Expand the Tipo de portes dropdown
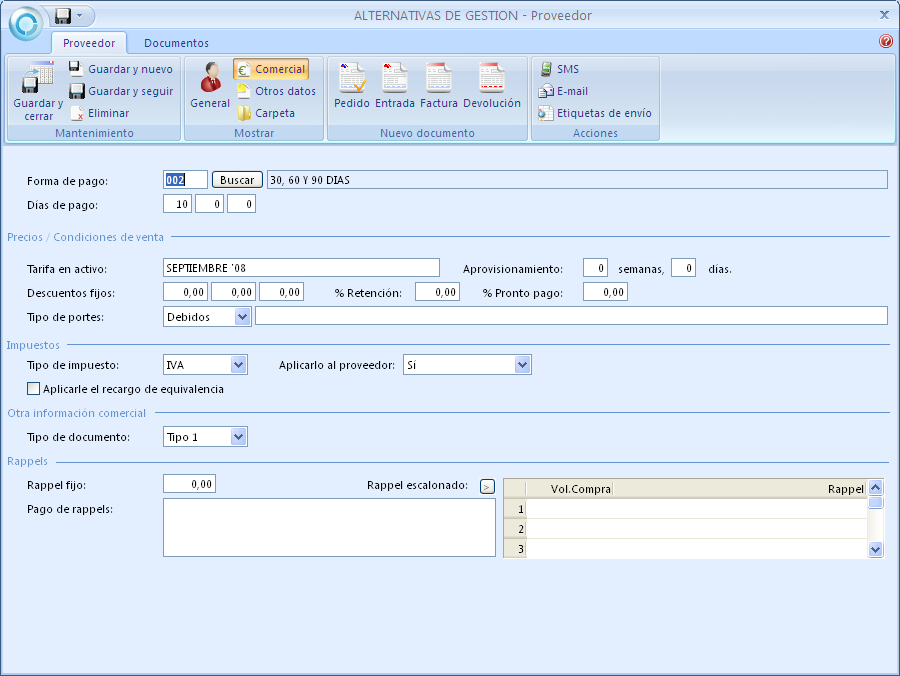 pos(242,316)
